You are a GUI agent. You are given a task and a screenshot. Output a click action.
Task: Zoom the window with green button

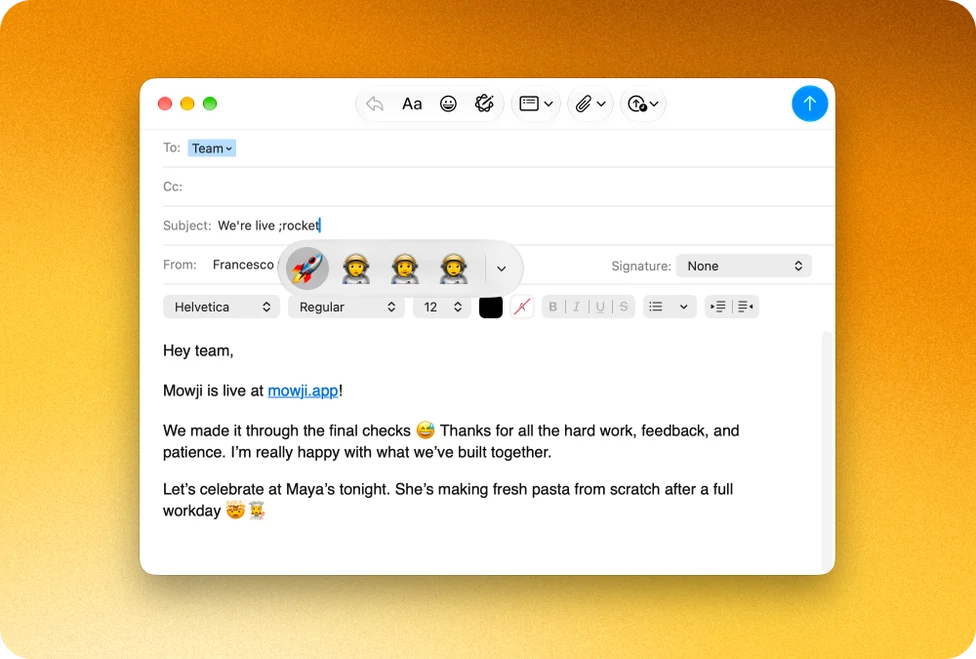pyautogui.click(x=210, y=103)
